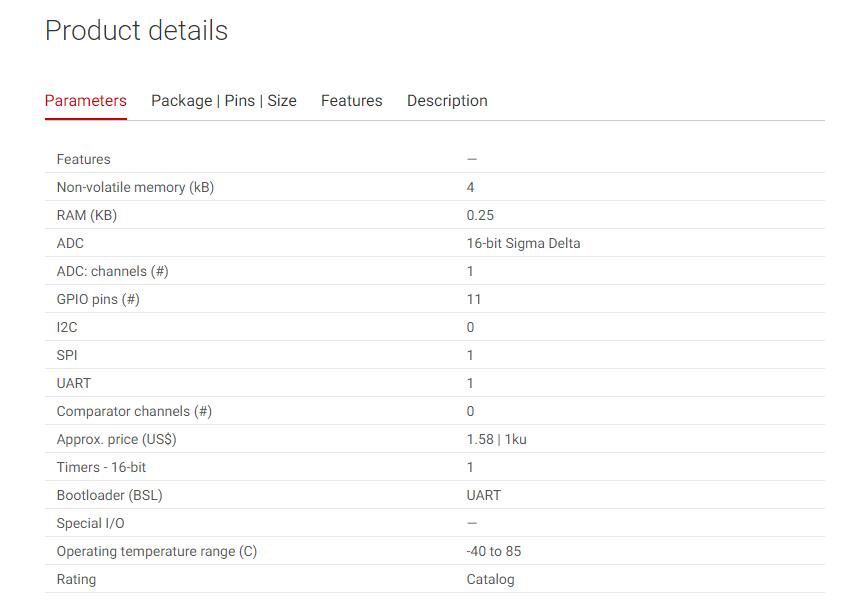
Task: Click the Product details heading
Action: point(137,30)
